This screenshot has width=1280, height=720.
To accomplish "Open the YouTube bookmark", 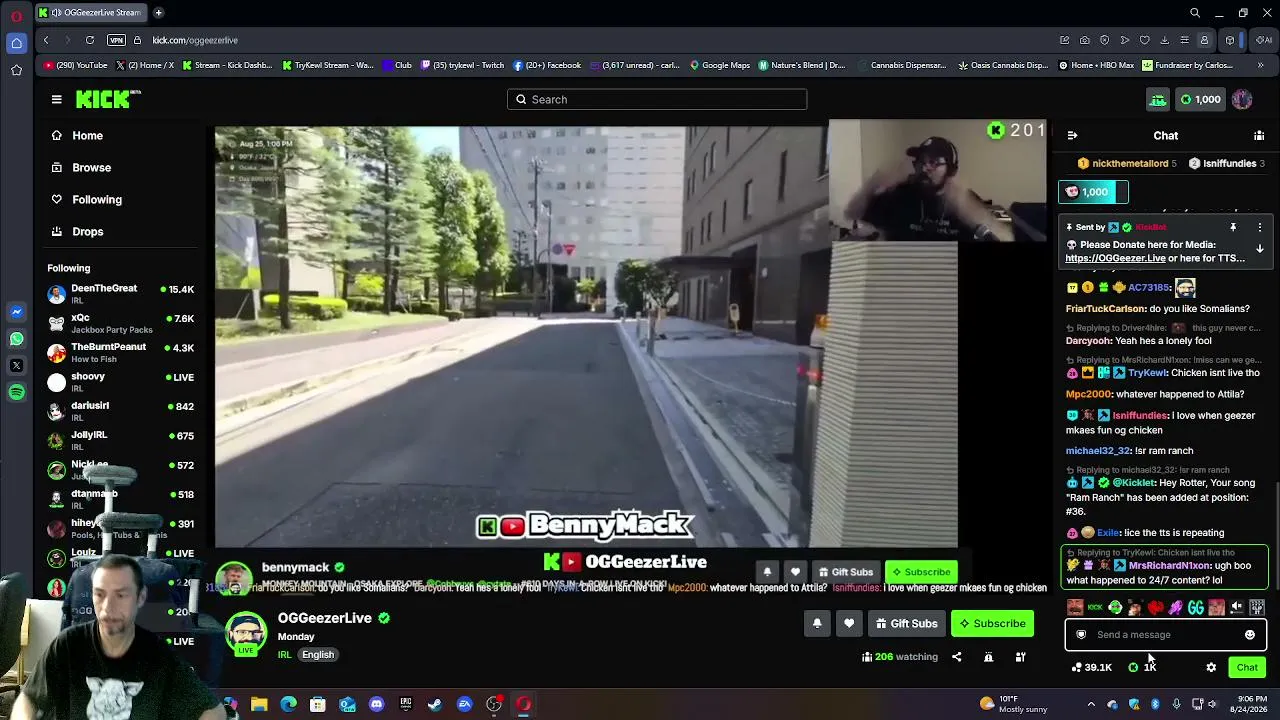I will pos(76,65).
